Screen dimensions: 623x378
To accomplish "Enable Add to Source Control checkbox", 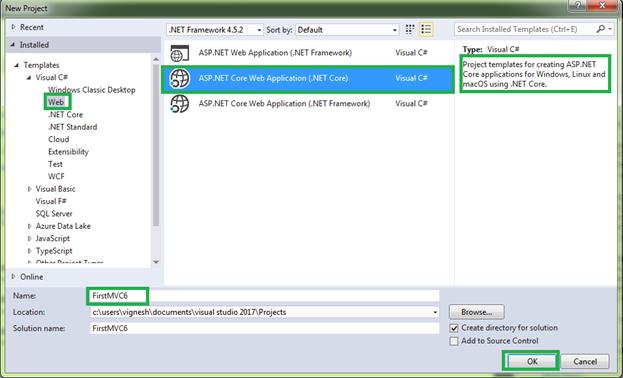I will pos(454,341).
